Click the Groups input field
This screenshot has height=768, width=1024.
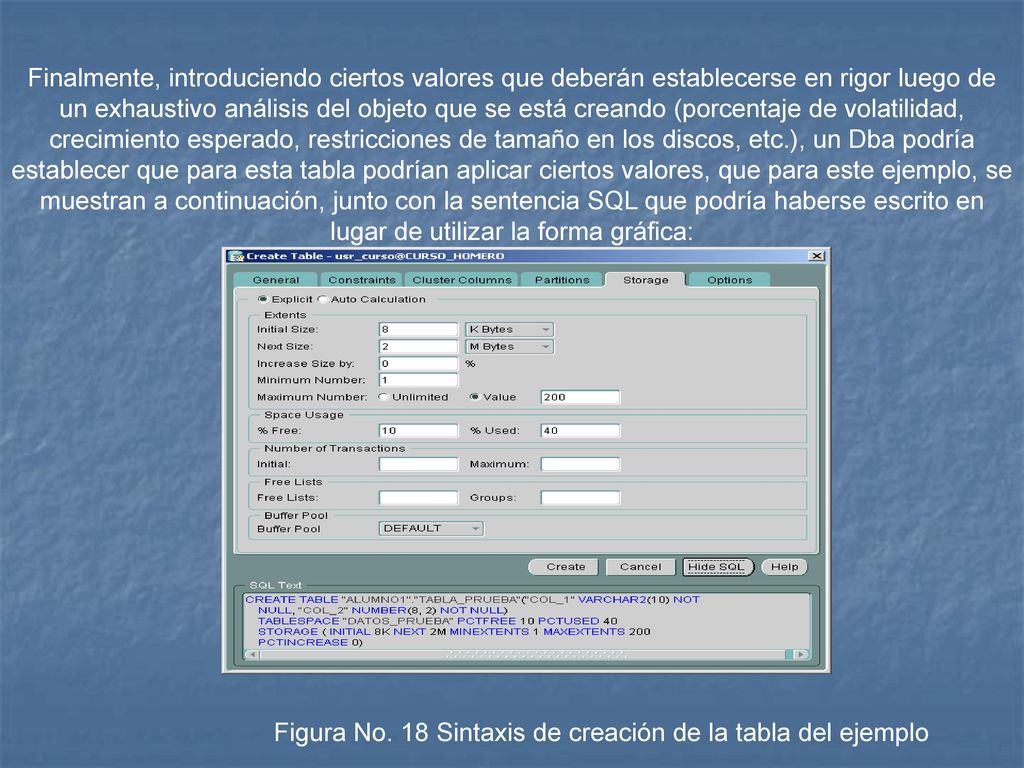[x=581, y=498]
